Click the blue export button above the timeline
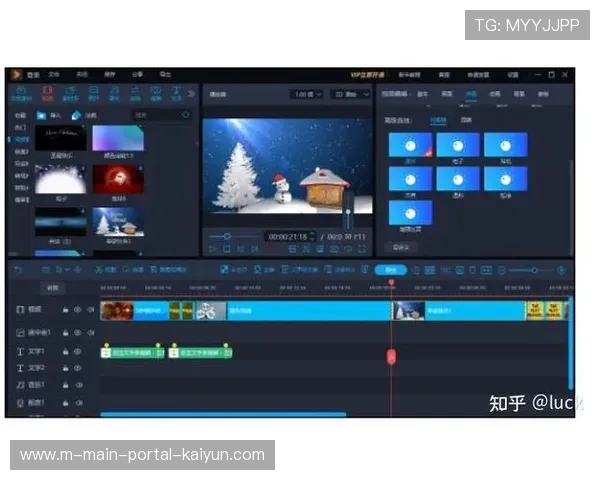The image size is (600, 480). coord(390,270)
